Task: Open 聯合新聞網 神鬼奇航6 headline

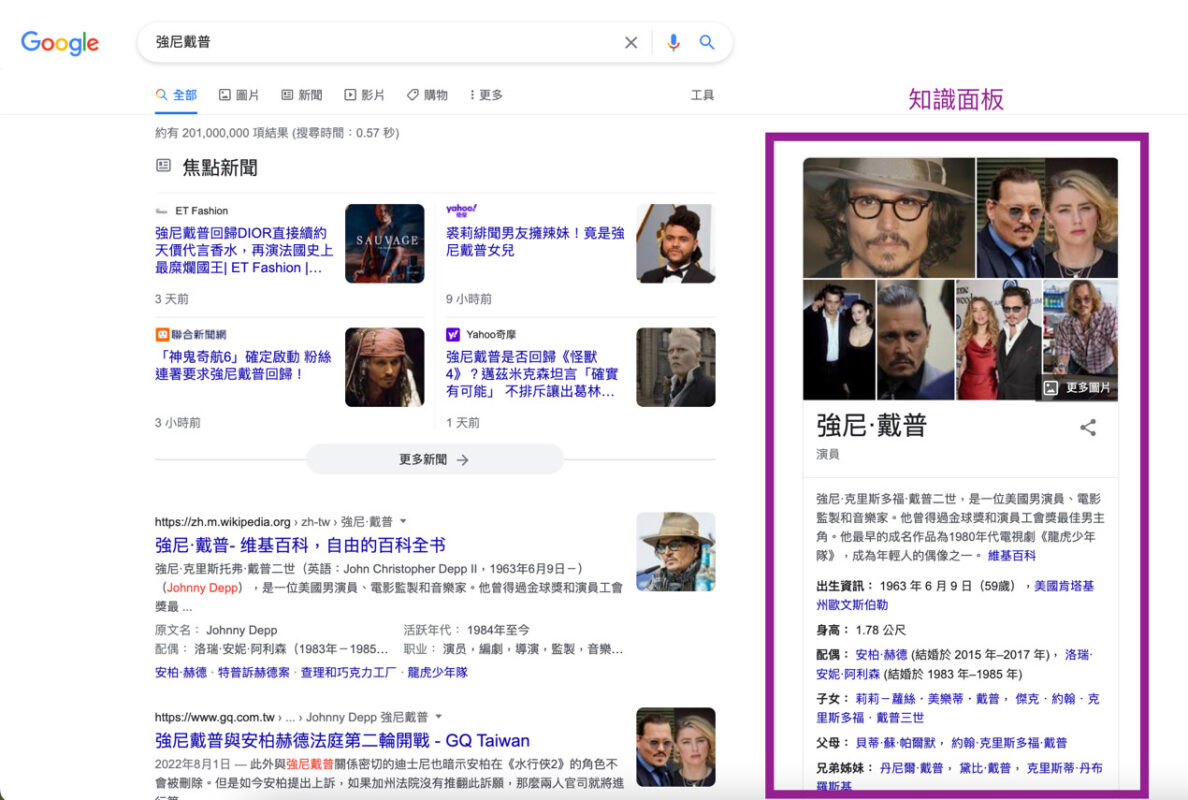Action: [x=243, y=365]
